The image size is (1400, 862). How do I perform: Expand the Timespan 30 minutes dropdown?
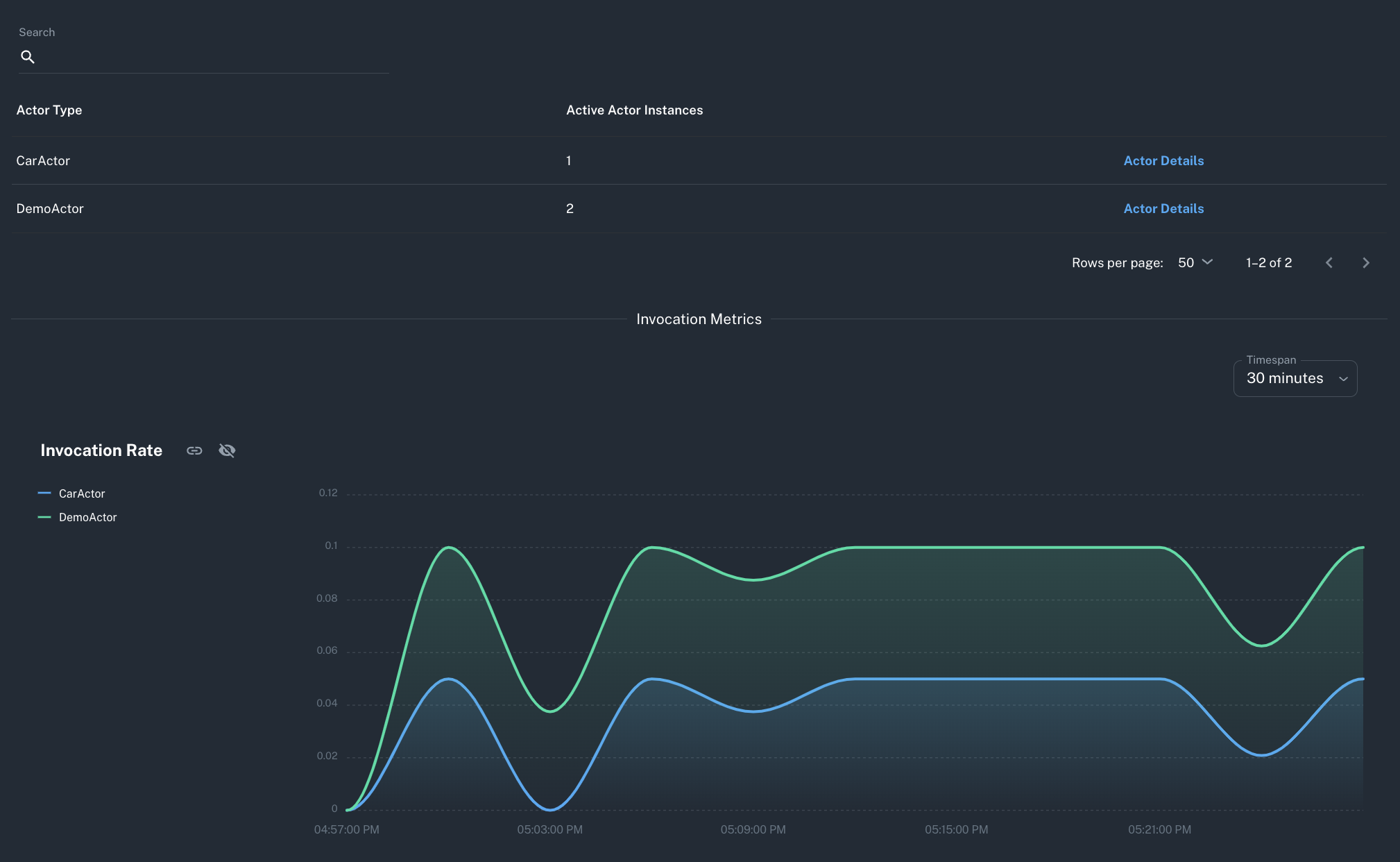pyautogui.click(x=1295, y=378)
